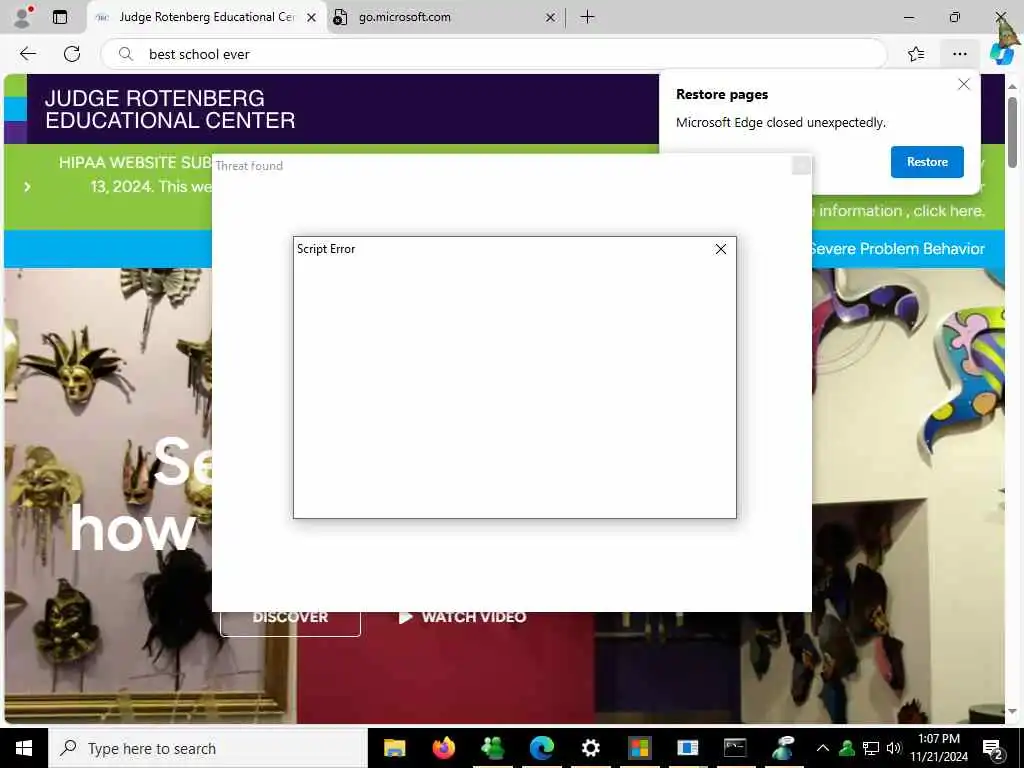Click the green user tray icon
Image resolution: width=1024 pixels, height=768 pixels.
point(847,748)
